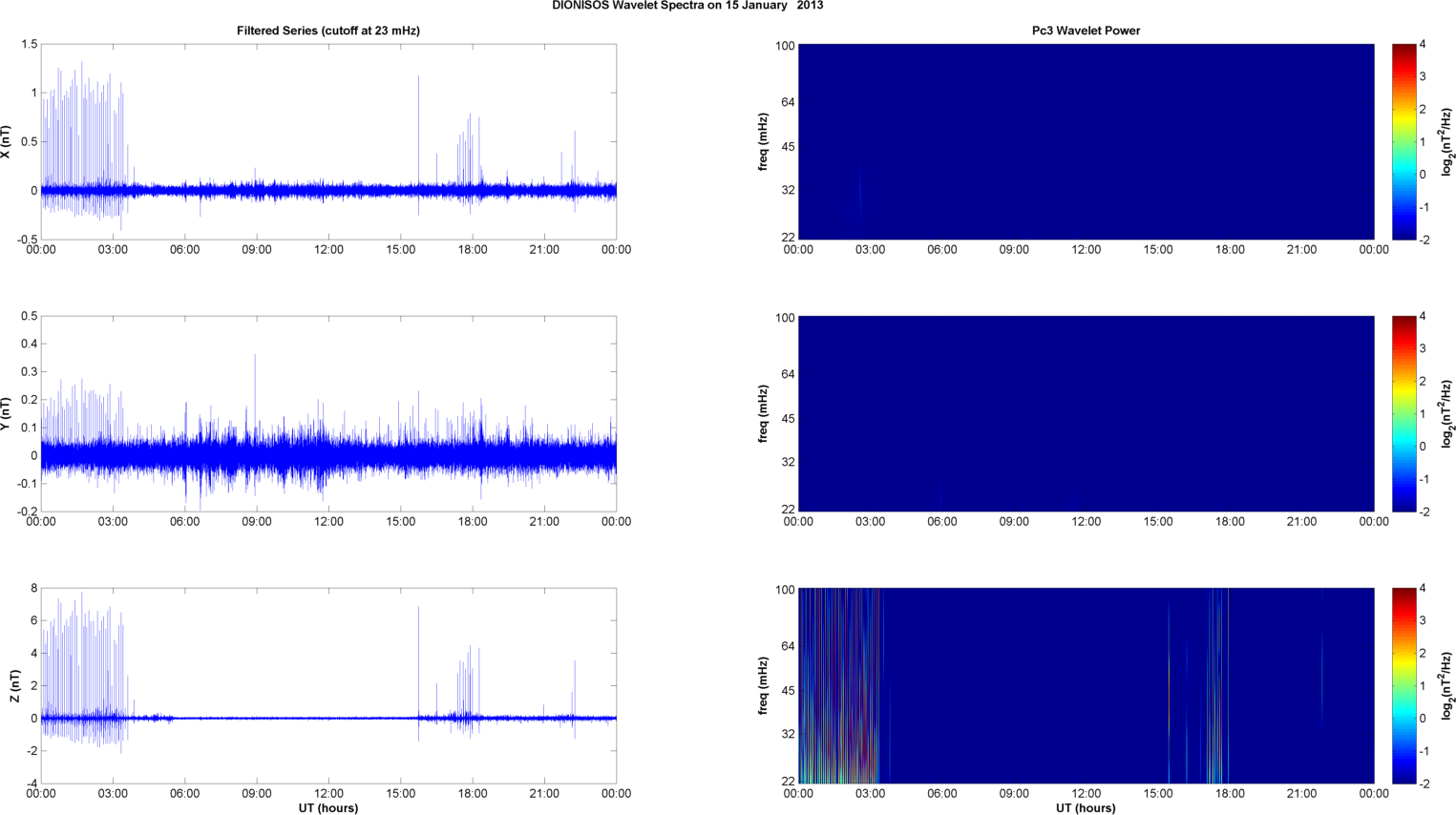Screen dimensions: 1456x815
Task: Click the top spectrogram color bar
Action: tap(1403, 141)
